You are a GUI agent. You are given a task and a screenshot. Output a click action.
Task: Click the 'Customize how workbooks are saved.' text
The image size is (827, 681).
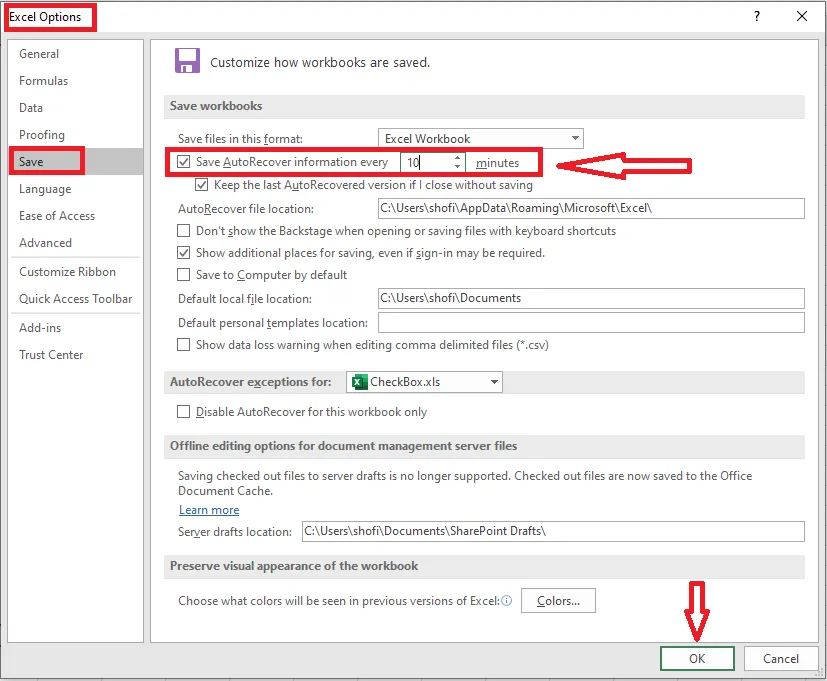point(320,62)
